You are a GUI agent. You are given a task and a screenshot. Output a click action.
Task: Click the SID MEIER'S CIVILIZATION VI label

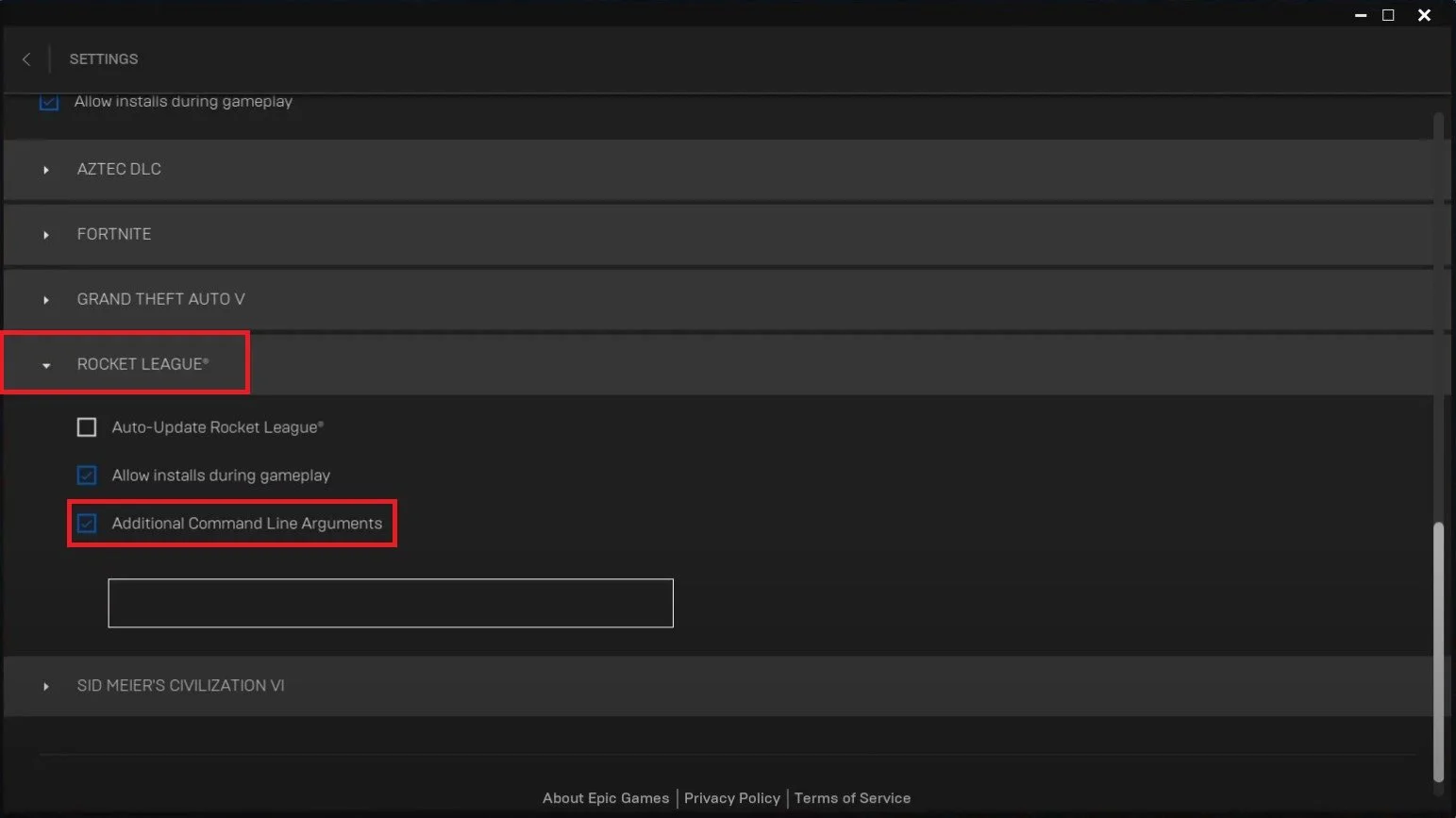(180, 686)
